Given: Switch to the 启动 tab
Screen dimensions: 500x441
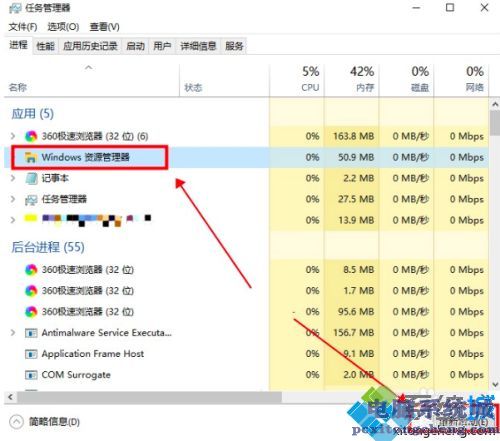Looking at the screenshot, I should pyautogui.click(x=135, y=46).
